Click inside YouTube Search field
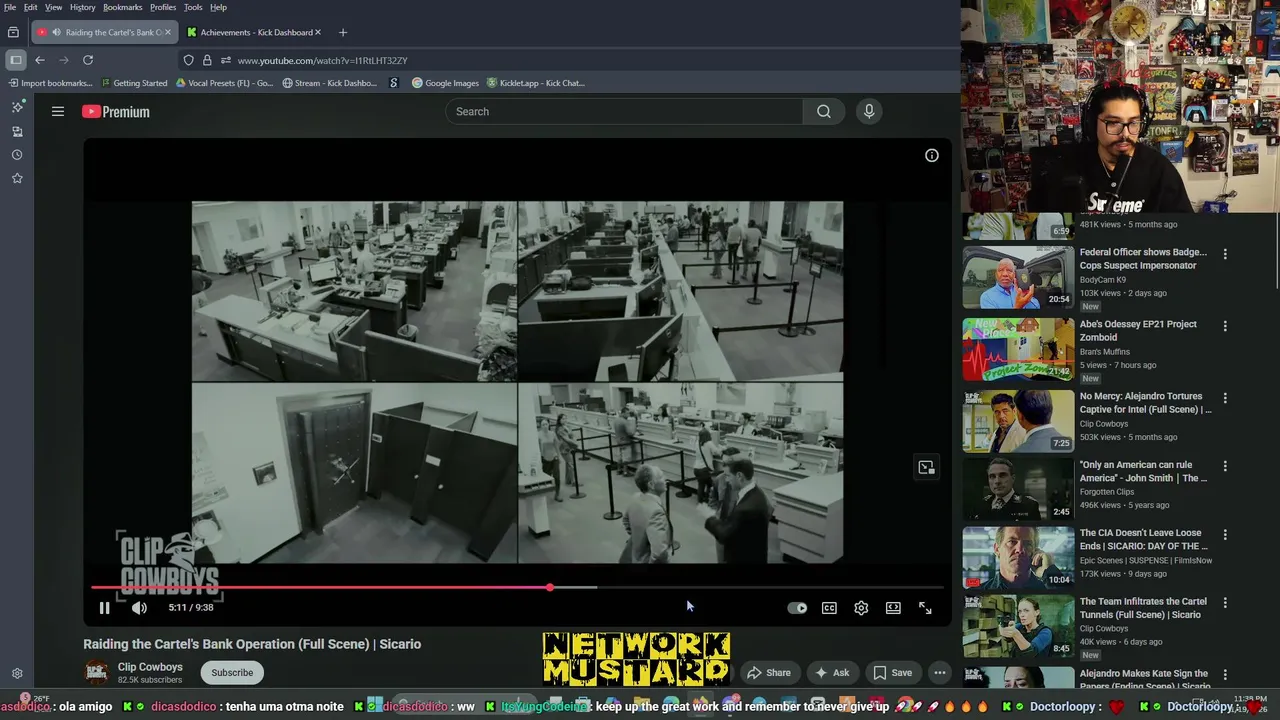 625,111
